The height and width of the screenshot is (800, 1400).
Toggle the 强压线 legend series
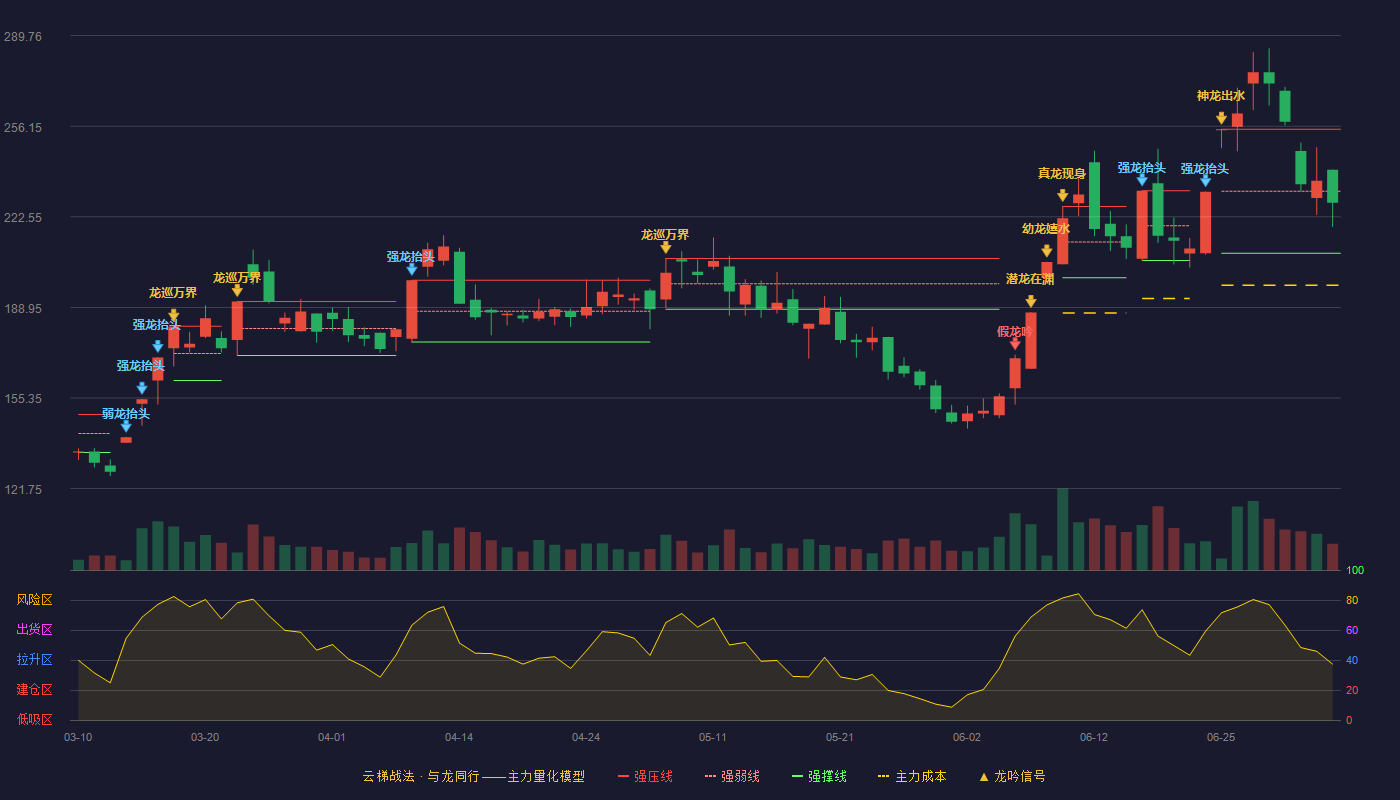point(645,776)
